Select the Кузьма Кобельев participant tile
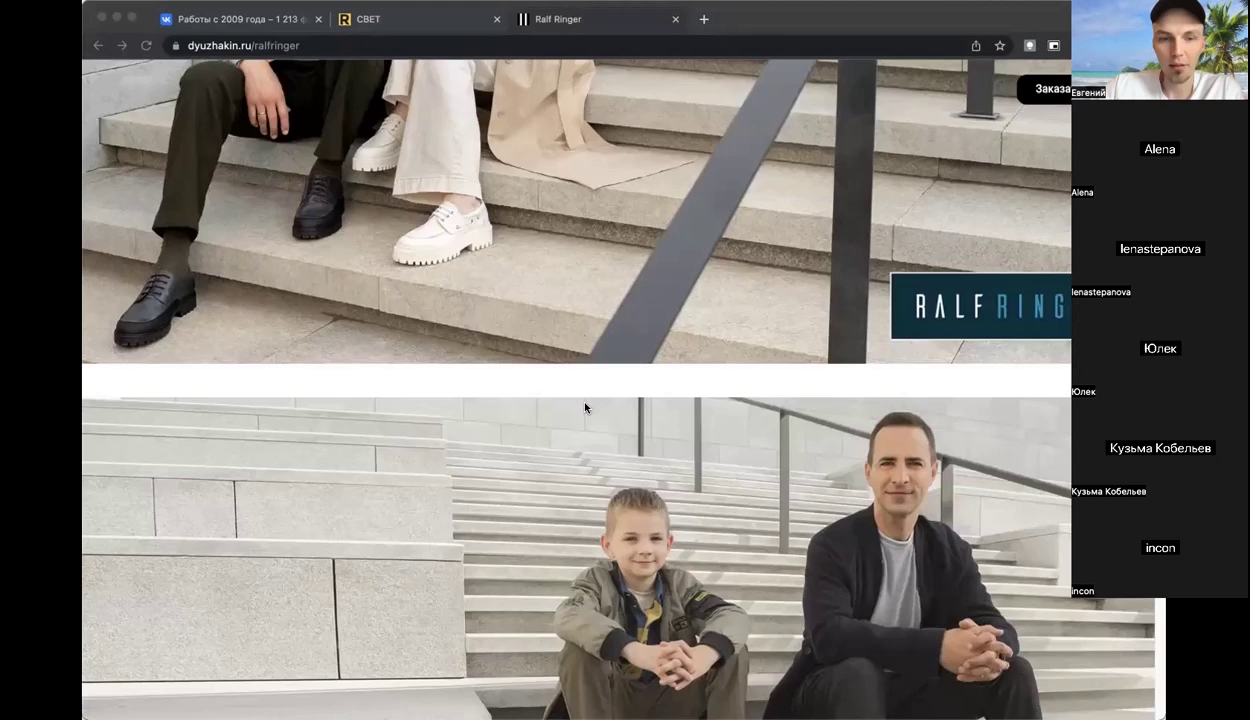 point(1160,448)
